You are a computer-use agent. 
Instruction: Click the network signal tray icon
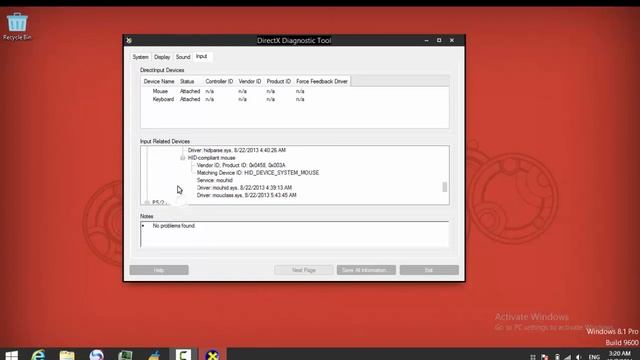[568, 357]
